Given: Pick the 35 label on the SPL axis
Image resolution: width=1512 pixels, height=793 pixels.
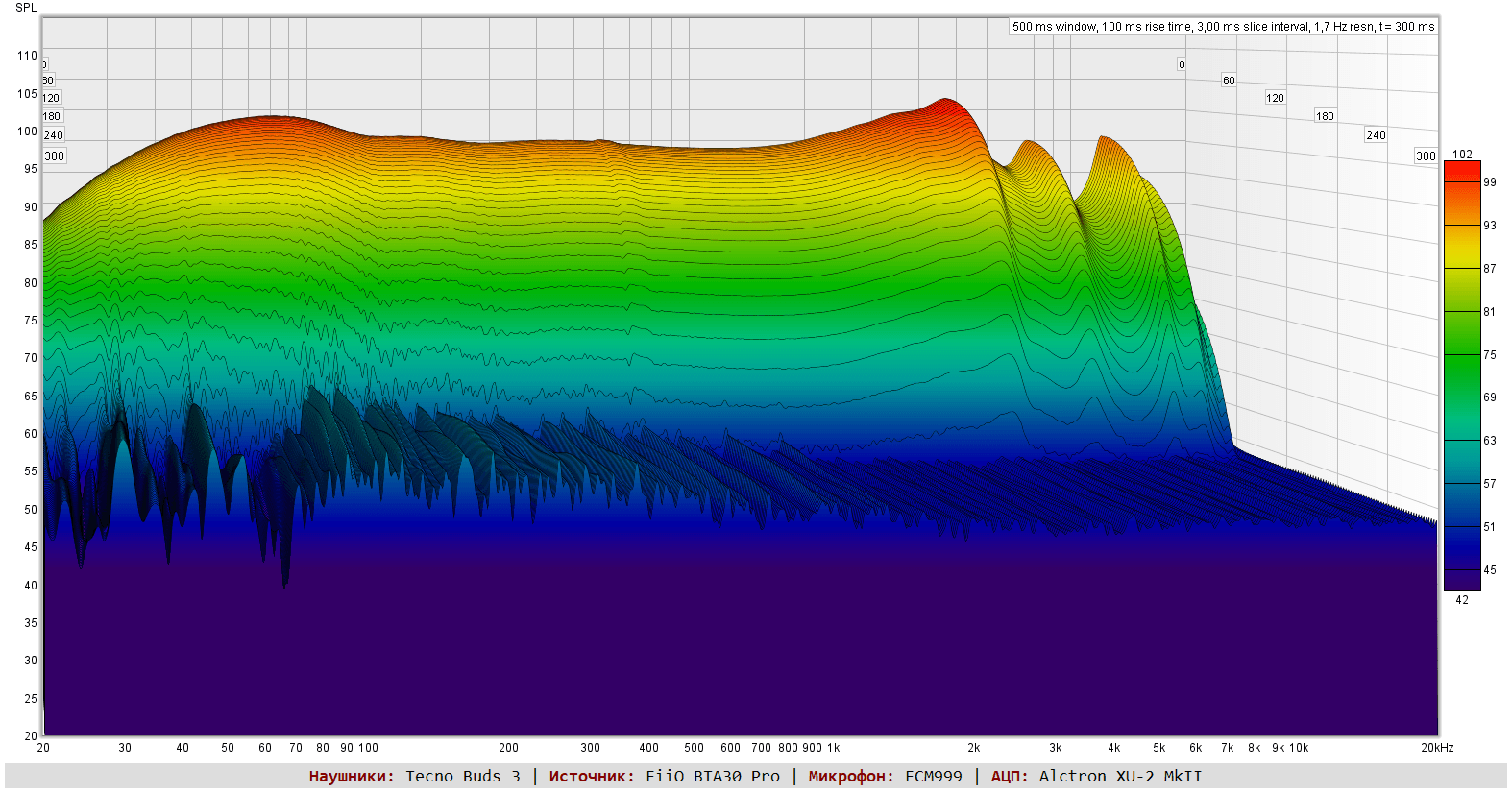Looking at the screenshot, I should click(31, 623).
